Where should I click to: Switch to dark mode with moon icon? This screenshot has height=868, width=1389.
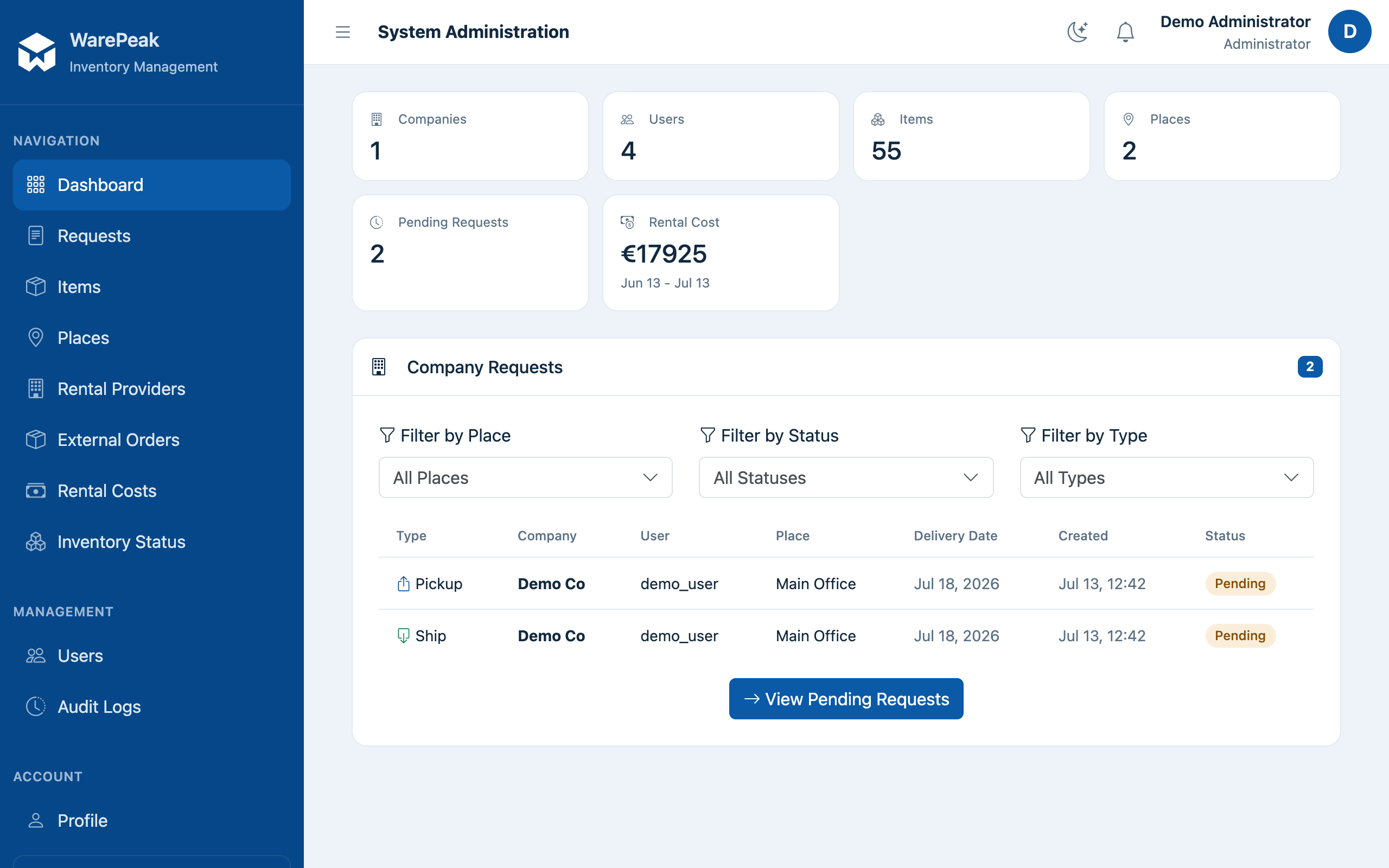[1078, 32]
